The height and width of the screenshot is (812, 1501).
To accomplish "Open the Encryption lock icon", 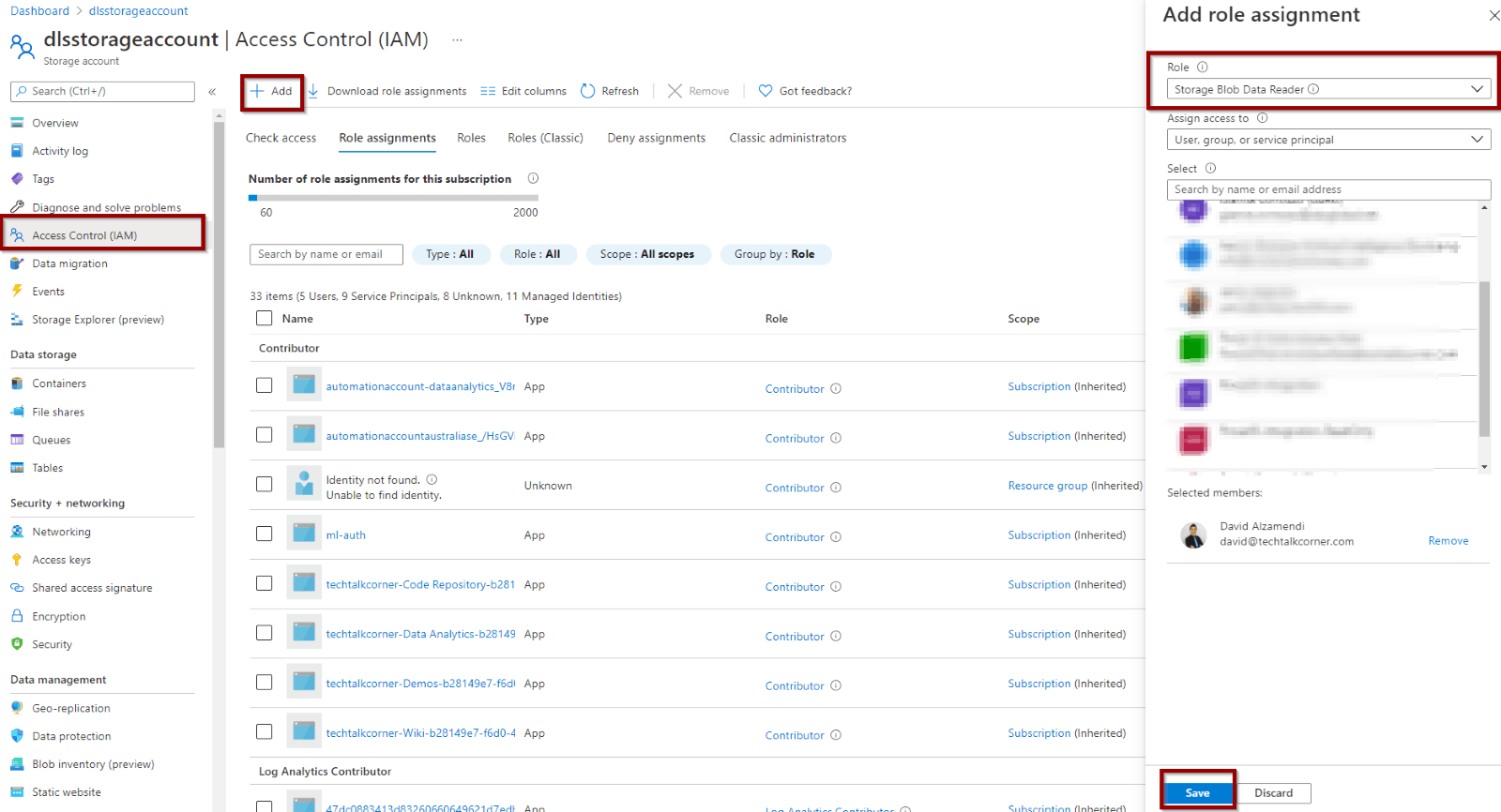I will point(17,616).
